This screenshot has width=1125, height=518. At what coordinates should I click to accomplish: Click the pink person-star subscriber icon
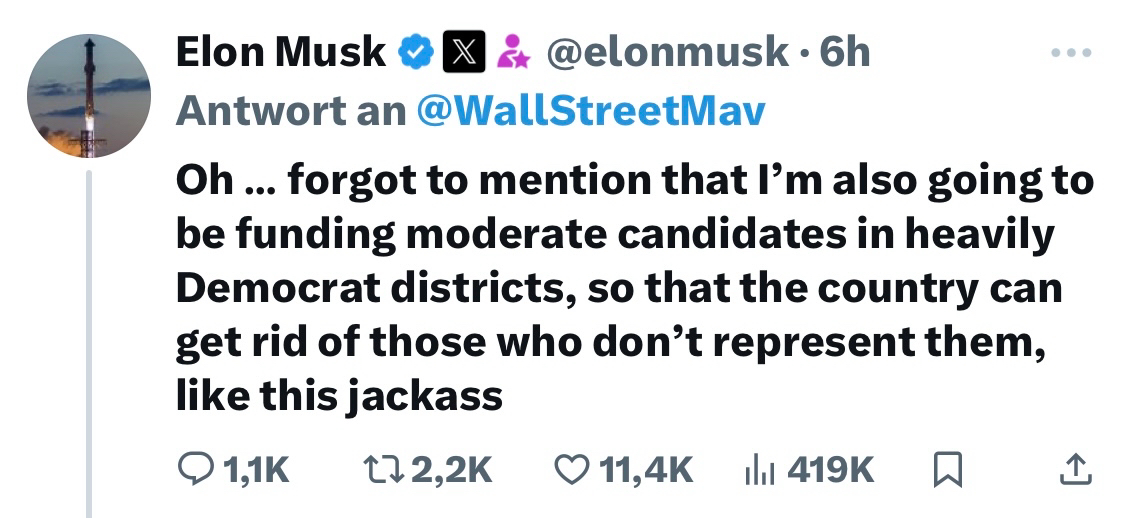tap(514, 52)
